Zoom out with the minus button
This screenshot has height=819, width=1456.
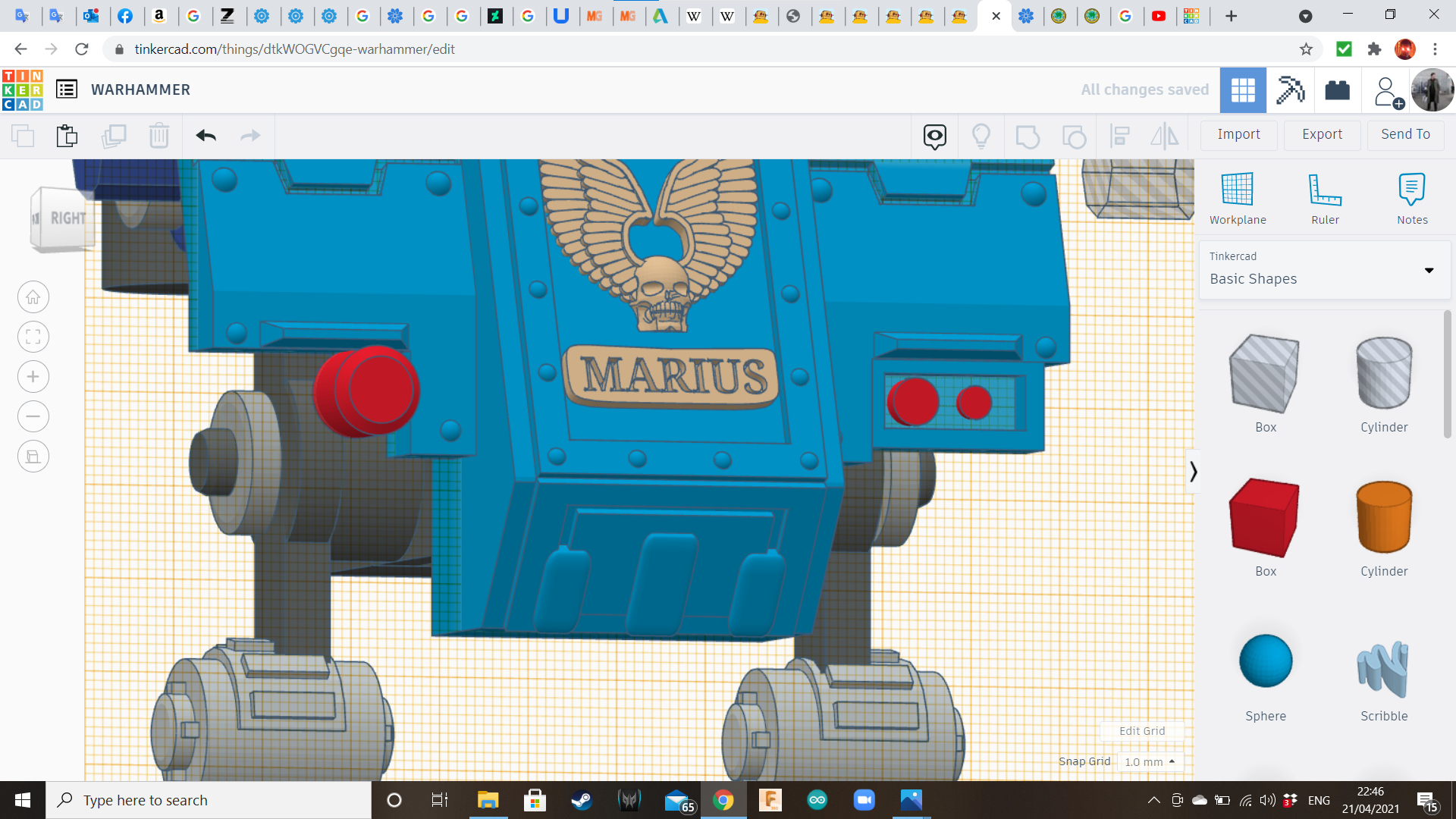coord(33,416)
